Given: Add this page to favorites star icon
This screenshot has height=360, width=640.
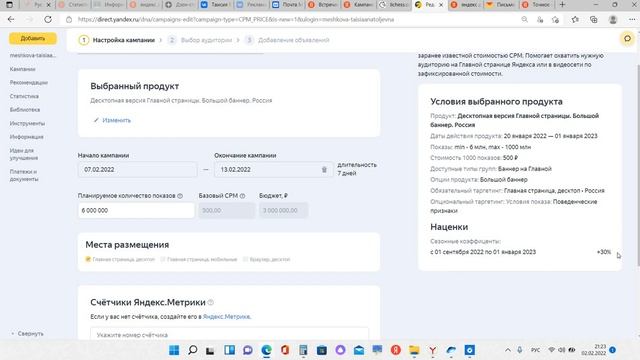Looking at the screenshot, I should pyautogui.click(x=555, y=20).
